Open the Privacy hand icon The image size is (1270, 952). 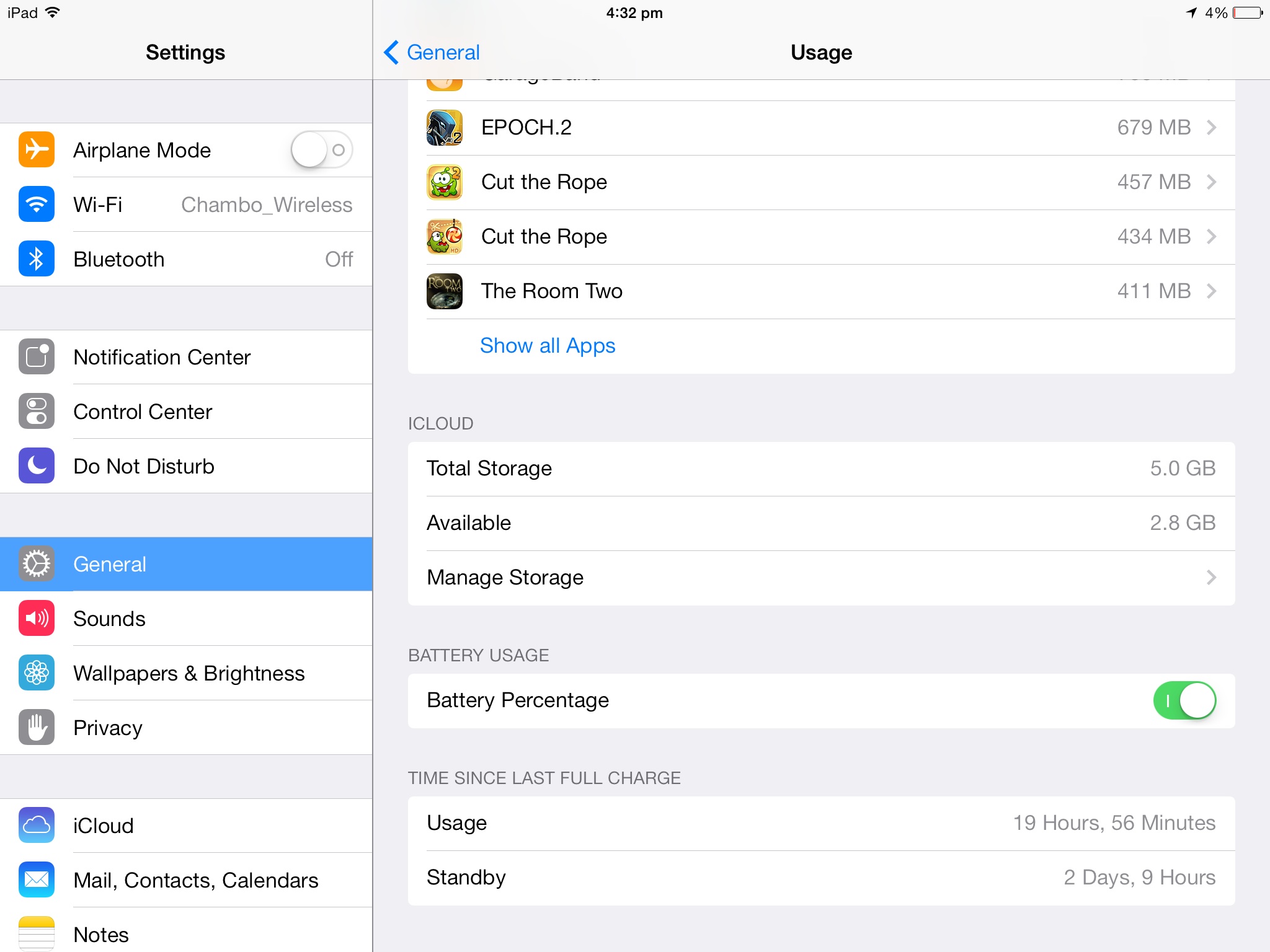point(37,728)
